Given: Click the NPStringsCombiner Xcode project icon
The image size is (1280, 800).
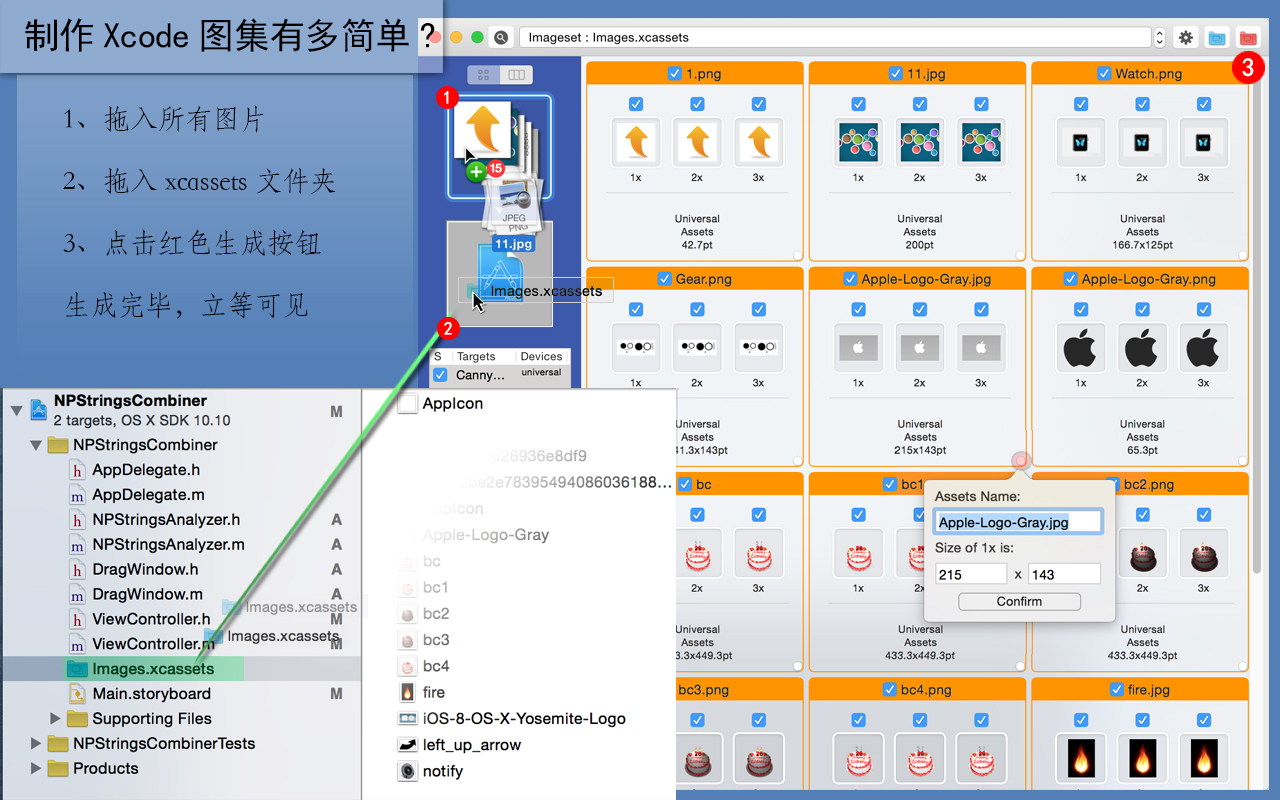Looking at the screenshot, I should click(x=40, y=409).
